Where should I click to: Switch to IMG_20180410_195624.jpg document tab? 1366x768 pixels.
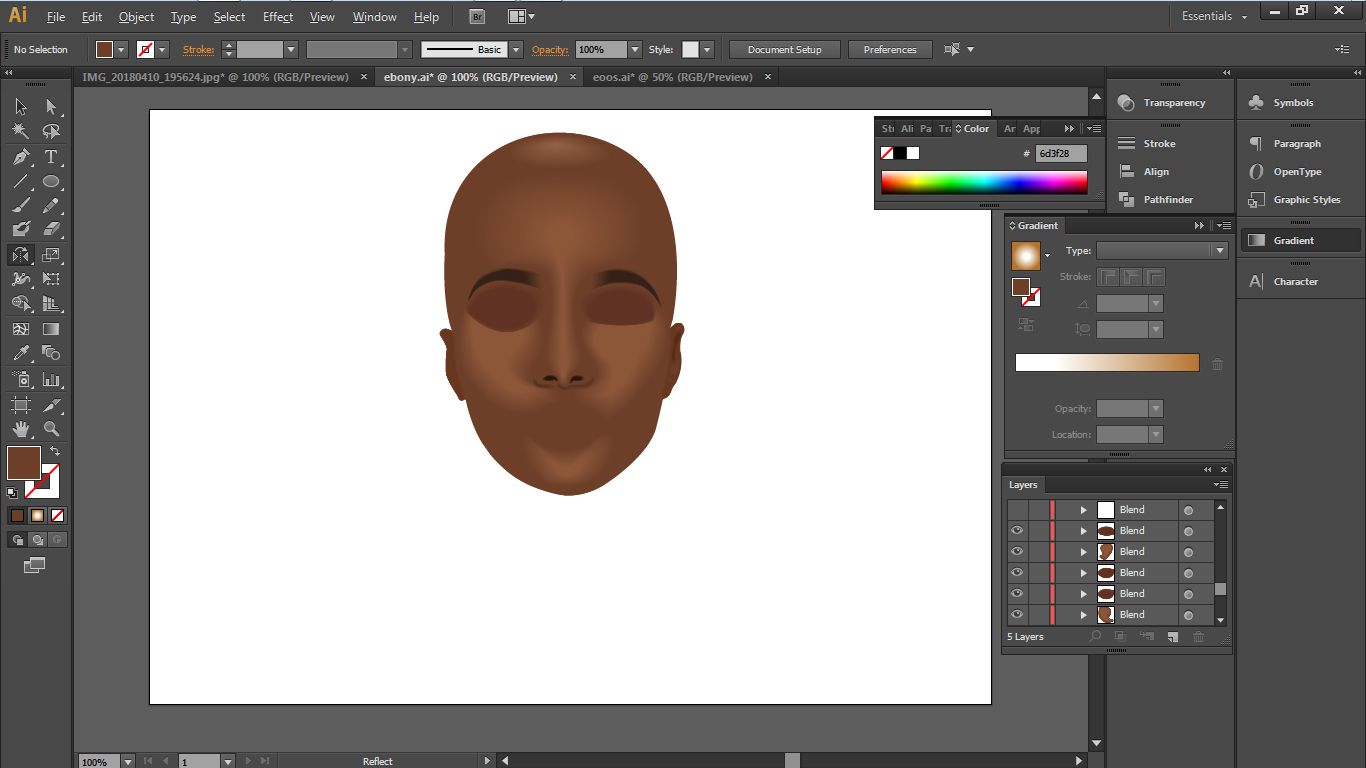(215, 77)
